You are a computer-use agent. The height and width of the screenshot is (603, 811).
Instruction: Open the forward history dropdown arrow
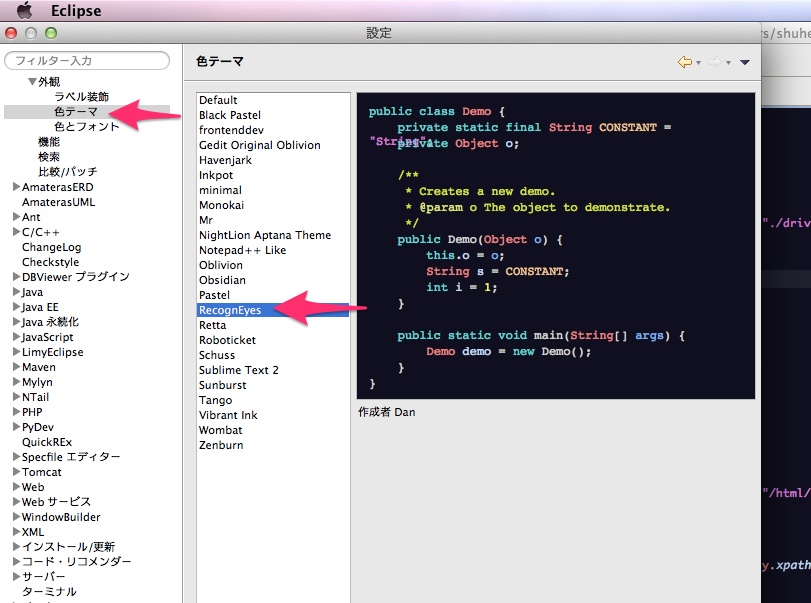(x=728, y=63)
